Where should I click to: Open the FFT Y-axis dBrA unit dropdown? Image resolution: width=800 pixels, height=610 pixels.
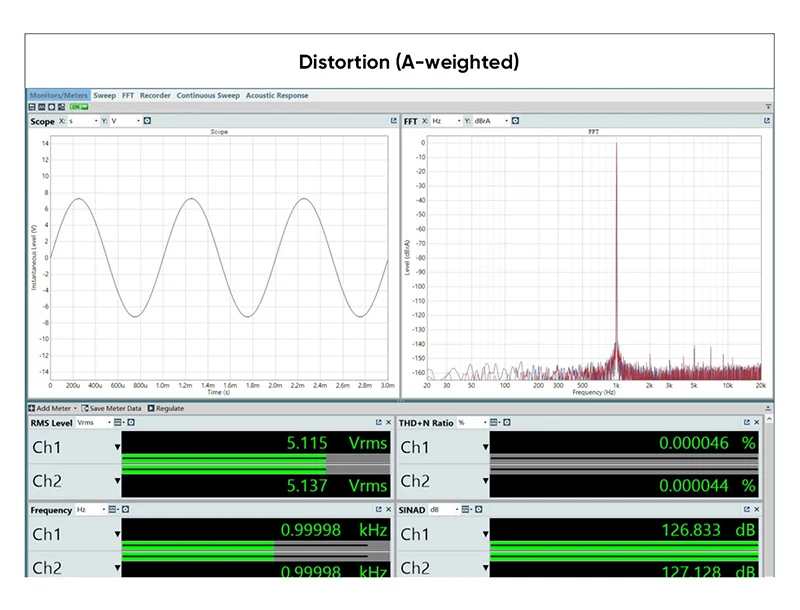491,121
